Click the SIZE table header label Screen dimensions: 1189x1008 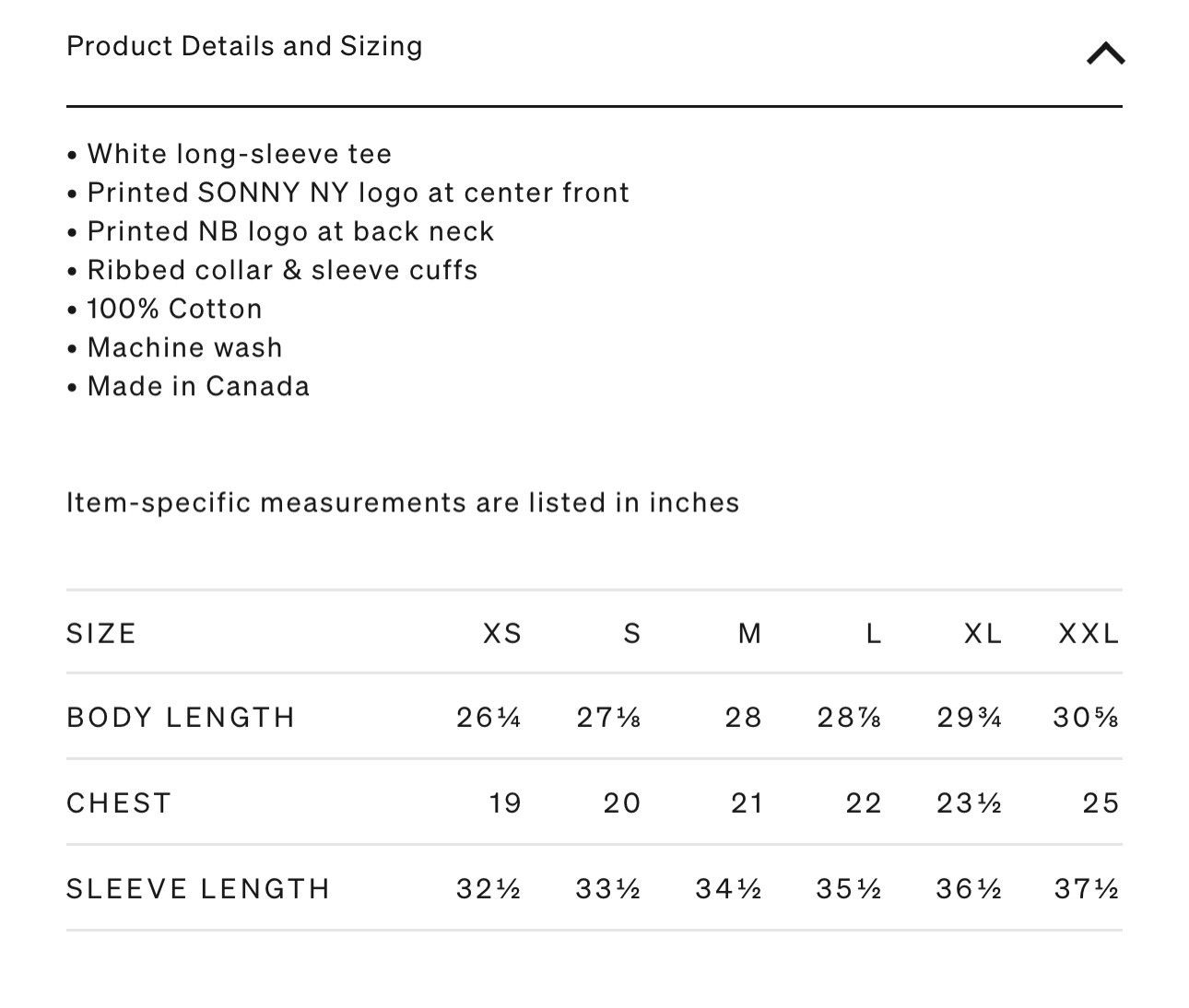pos(101,633)
